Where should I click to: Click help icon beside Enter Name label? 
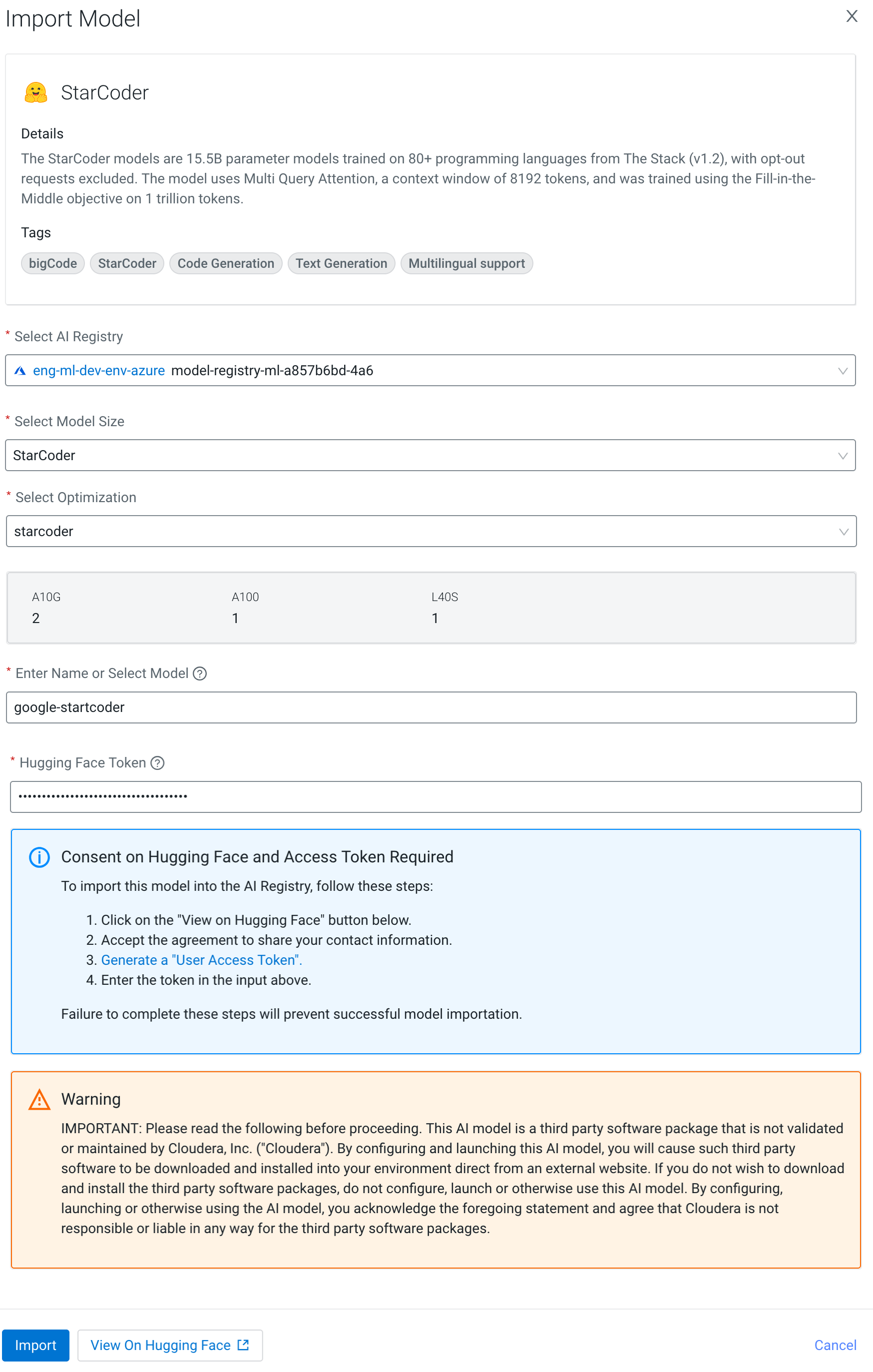[x=200, y=674]
